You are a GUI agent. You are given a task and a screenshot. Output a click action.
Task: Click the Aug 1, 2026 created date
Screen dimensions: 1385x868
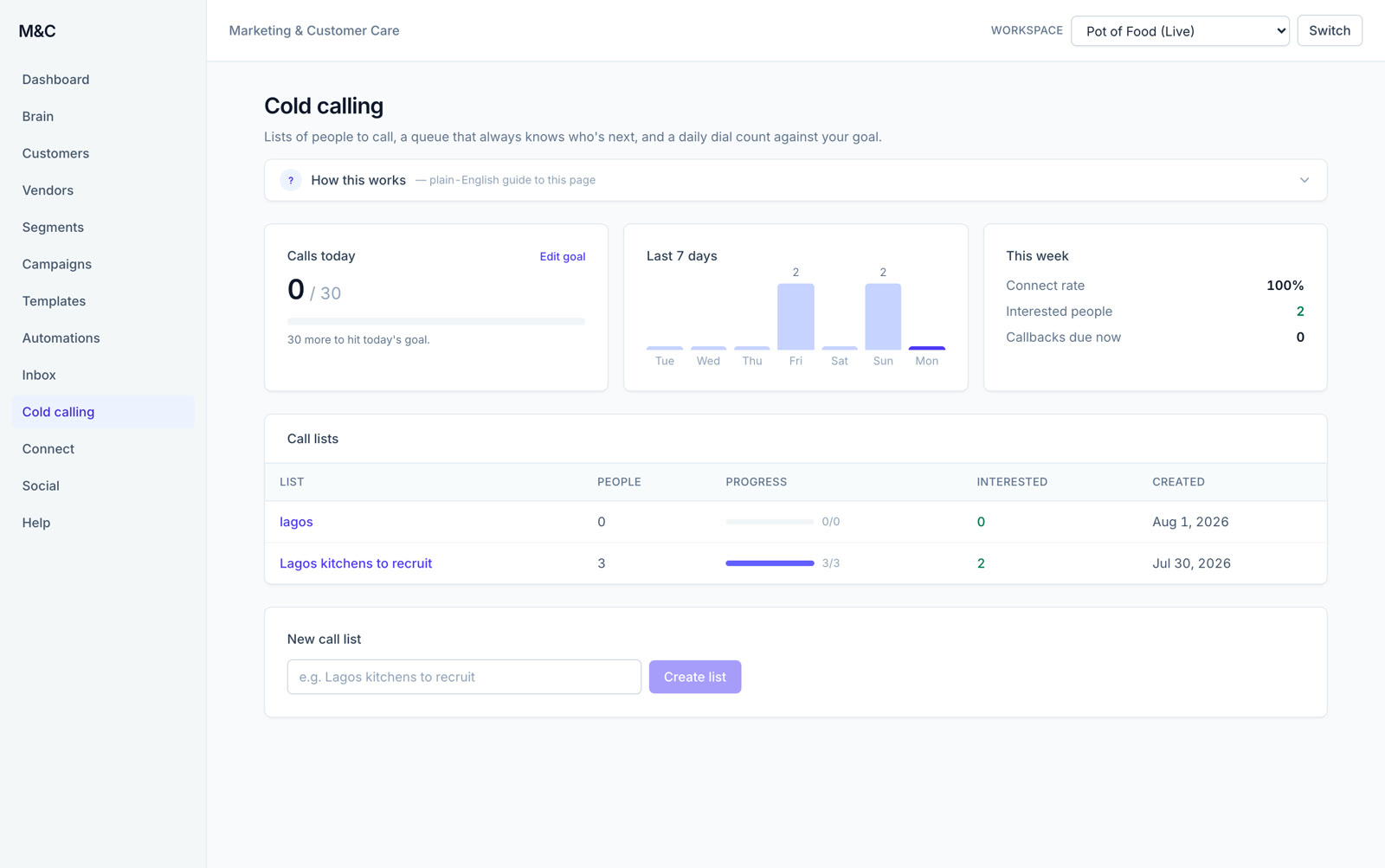click(x=1190, y=522)
